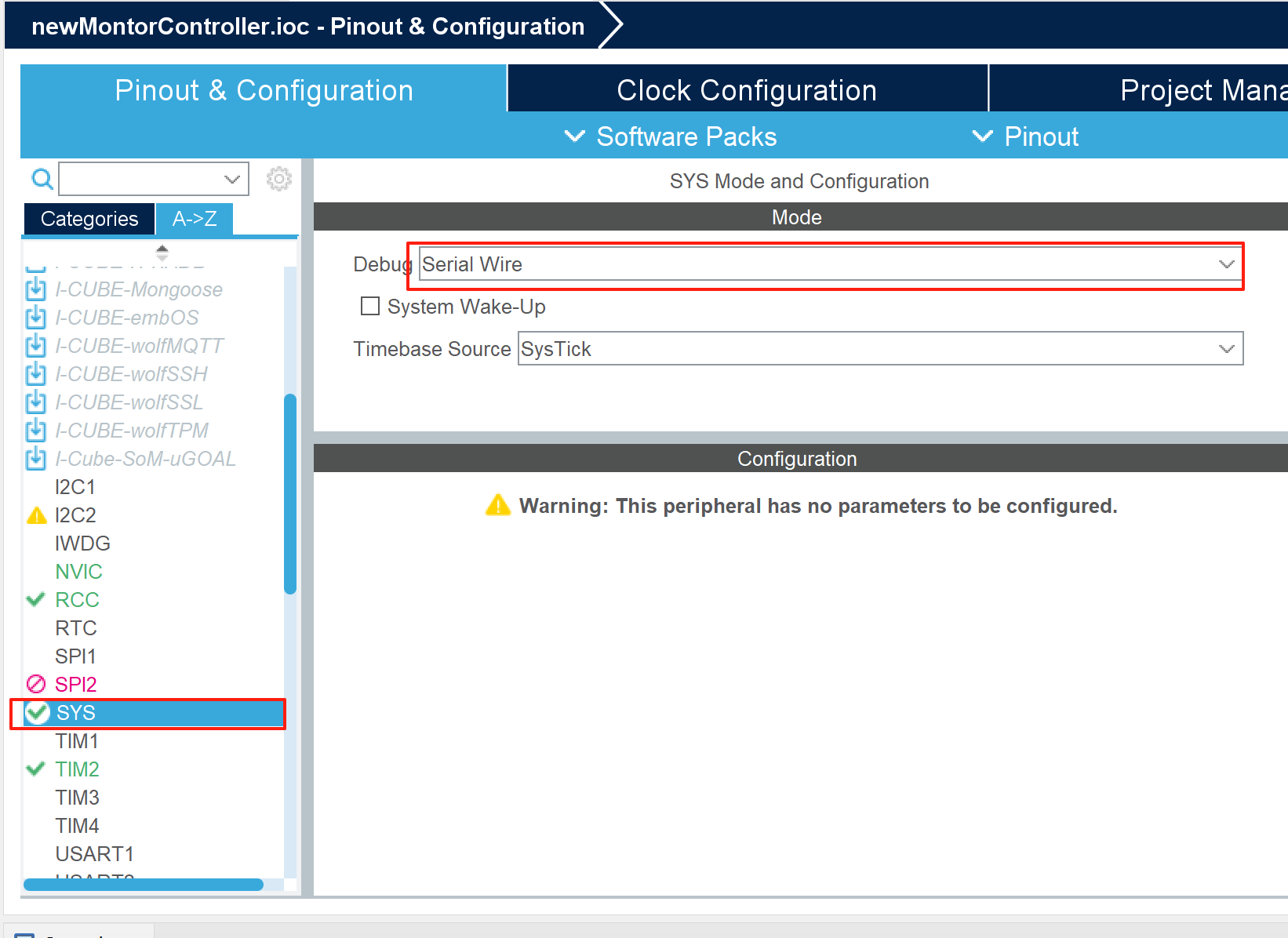Select USART1 in the peripheral list
This screenshot has width=1288, height=938.
(x=94, y=854)
